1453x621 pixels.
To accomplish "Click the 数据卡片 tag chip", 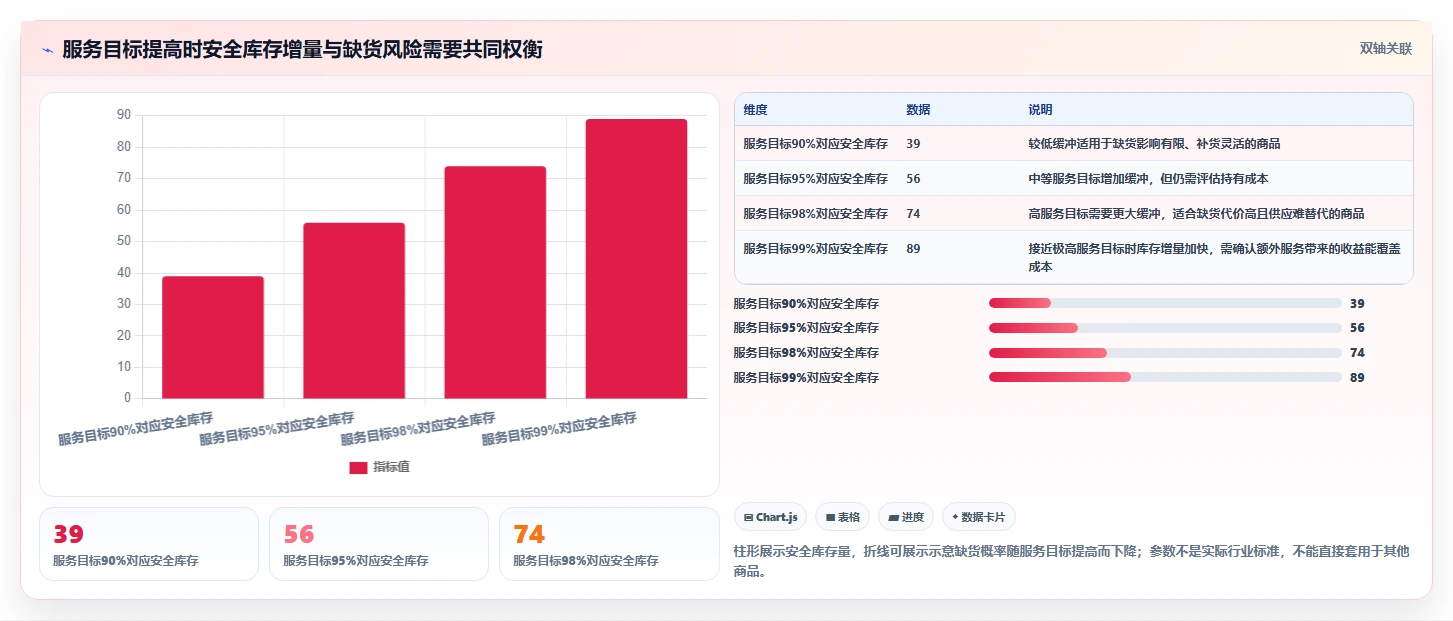I will tap(979, 517).
